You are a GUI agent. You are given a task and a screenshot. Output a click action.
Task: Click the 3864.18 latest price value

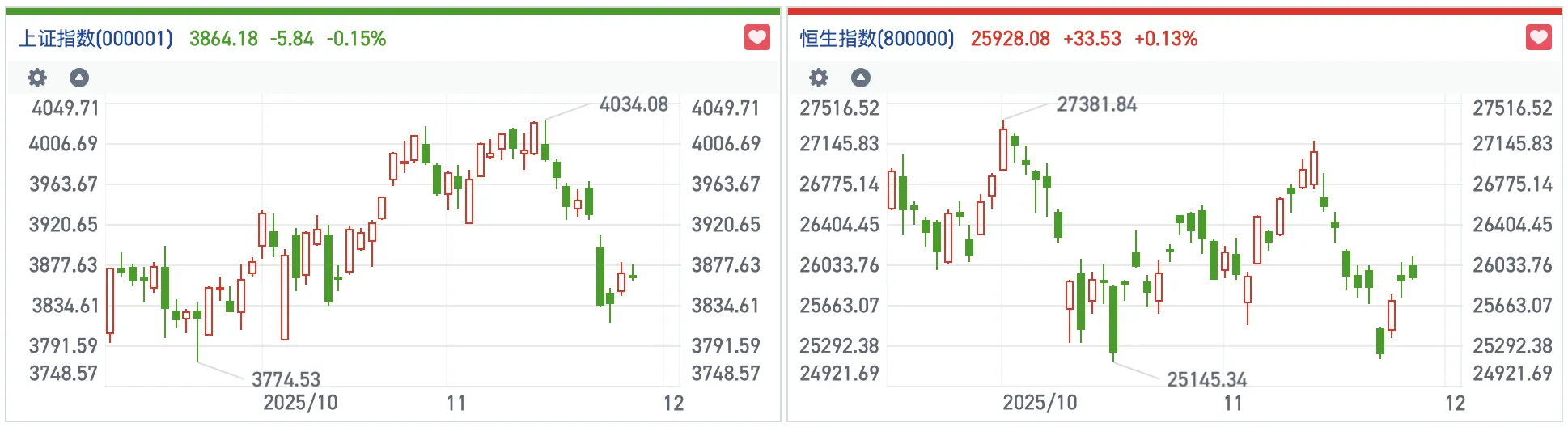223,39
